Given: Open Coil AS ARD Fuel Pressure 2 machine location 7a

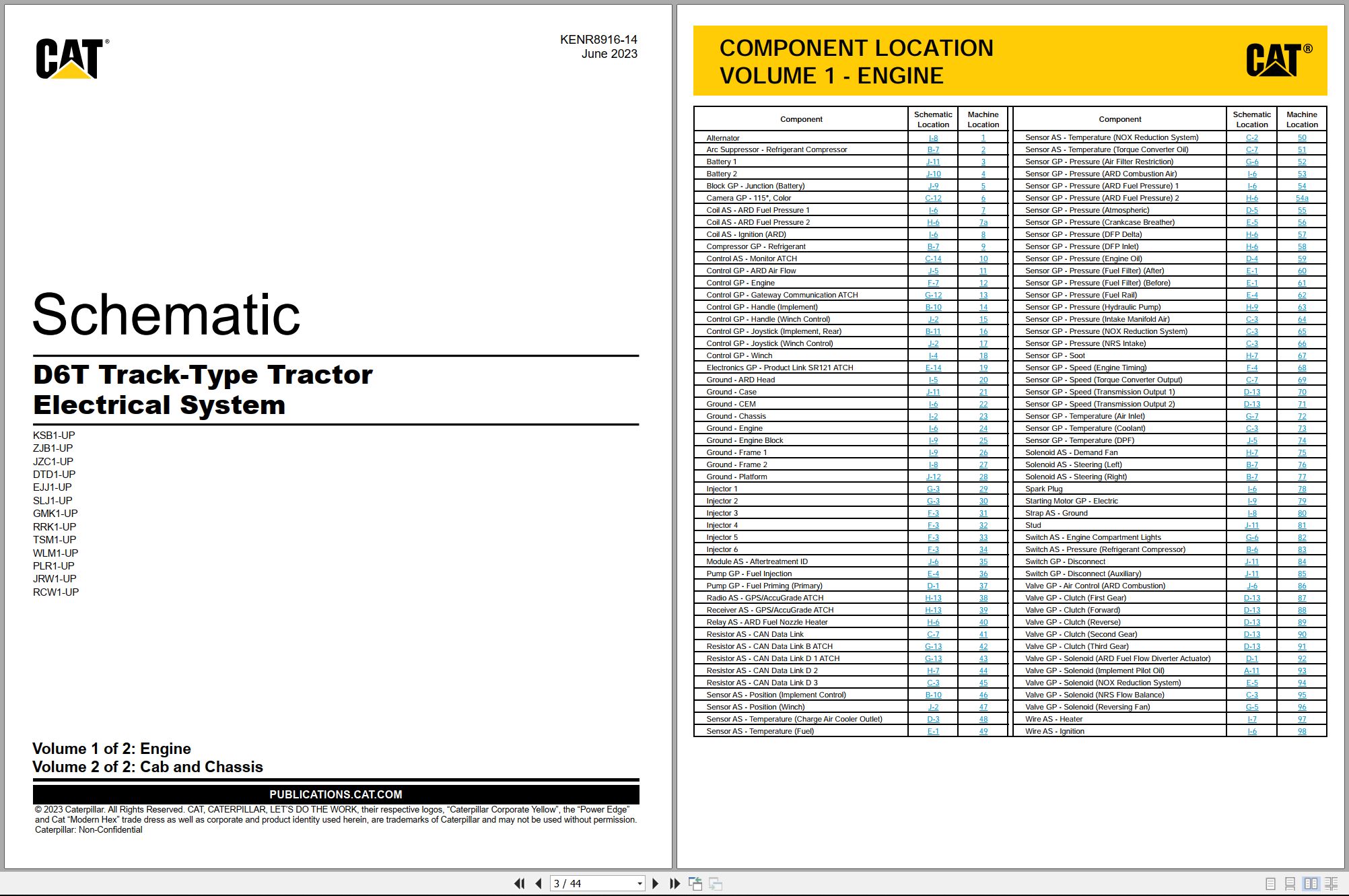Looking at the screenshot, I should (983, 223).
